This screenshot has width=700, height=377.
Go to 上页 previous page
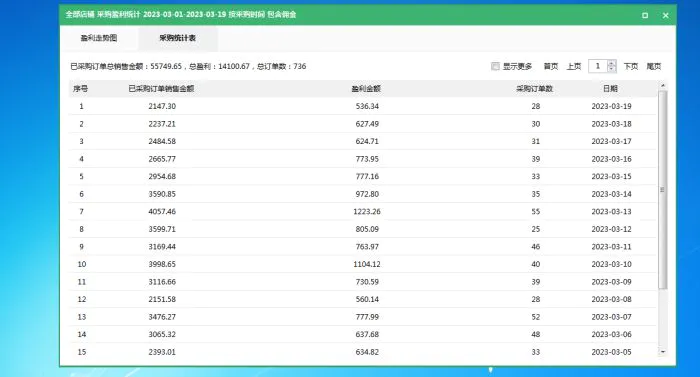click(574, 66)
